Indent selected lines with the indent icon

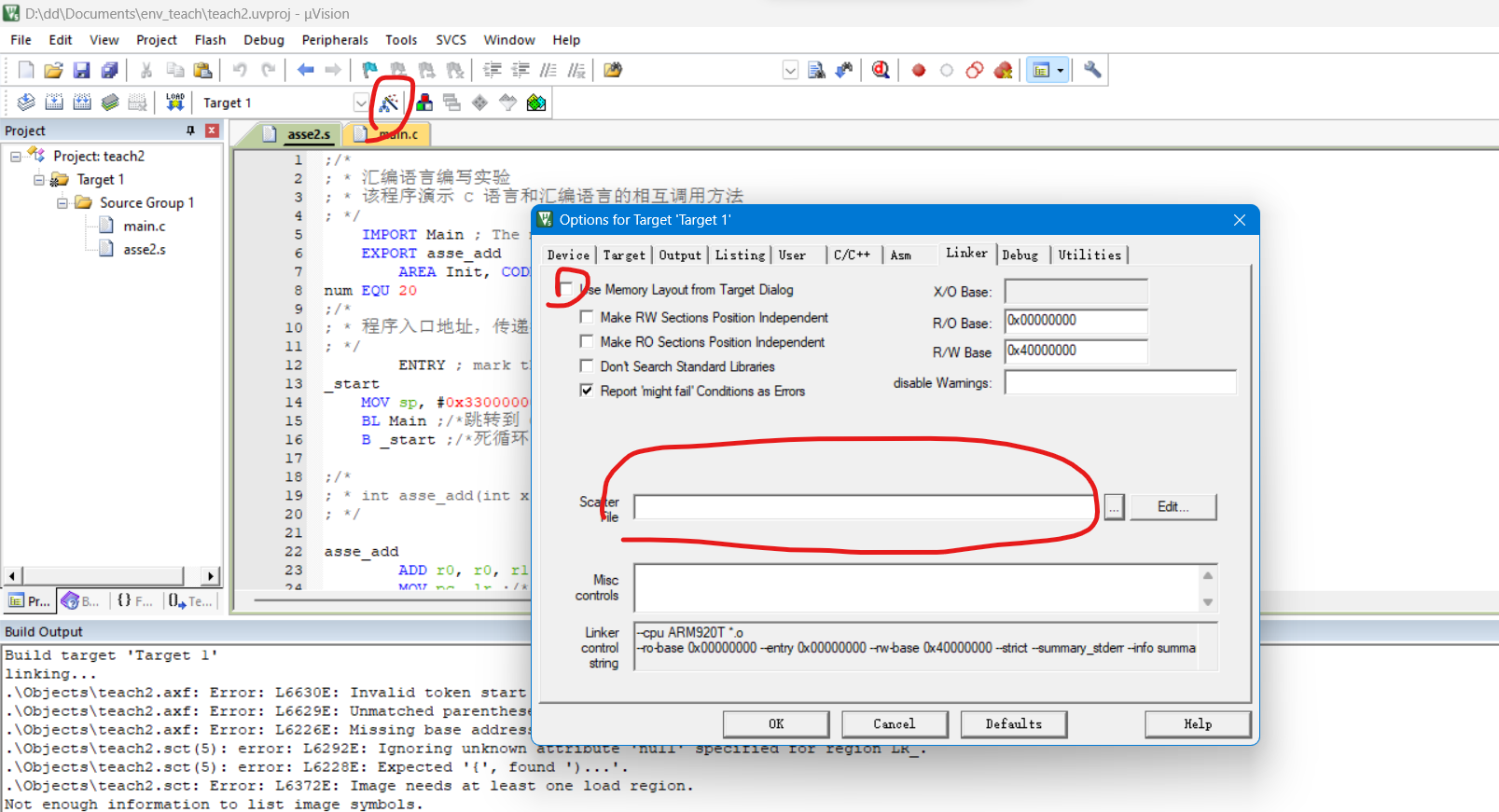(x=493, y=70)
